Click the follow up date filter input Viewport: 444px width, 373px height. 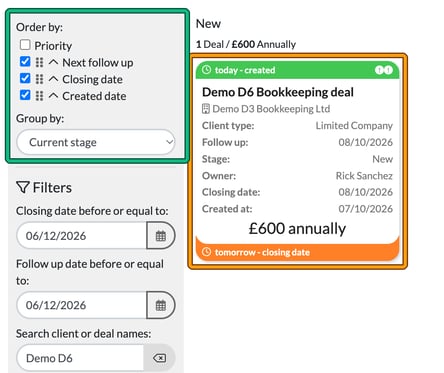(x=82, y=305)
